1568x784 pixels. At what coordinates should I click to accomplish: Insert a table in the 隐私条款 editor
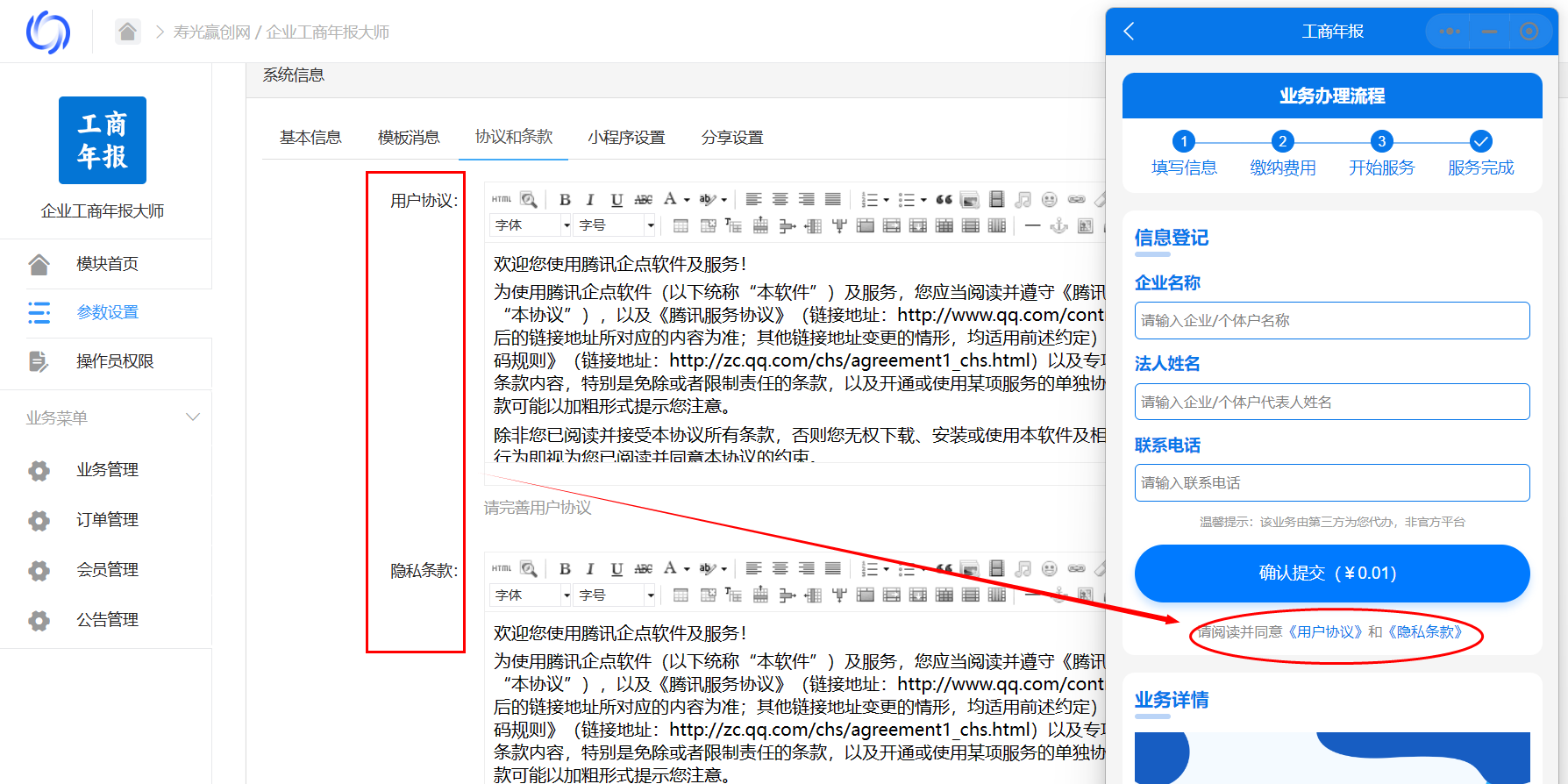point(681,595)
